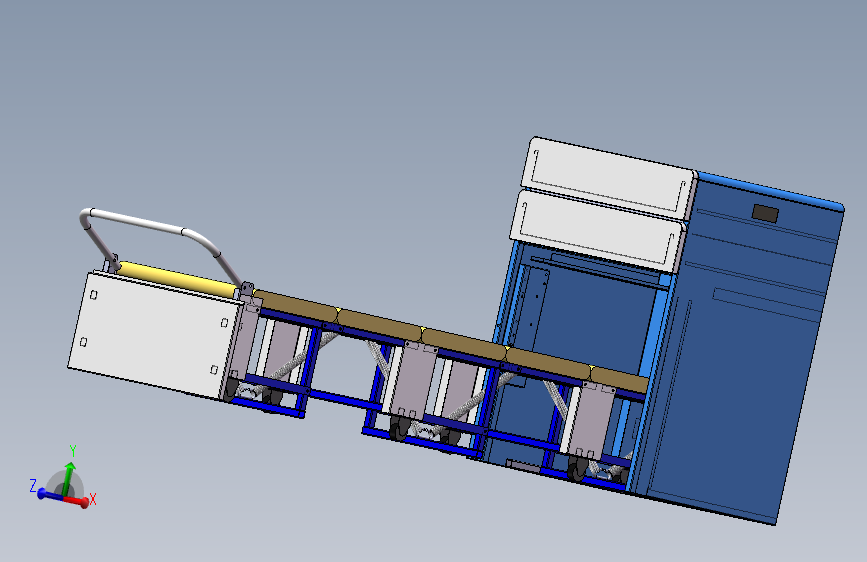The width and height of the screenshot is (867, 562).
Task: Select the lower white drawer front on cabinet
Action: tap(598, 231)
